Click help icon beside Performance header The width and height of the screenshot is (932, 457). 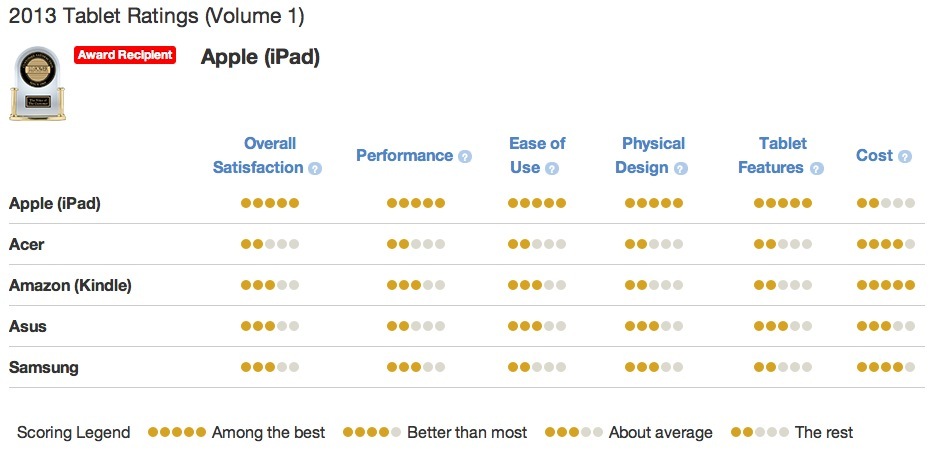pos(464,157)
